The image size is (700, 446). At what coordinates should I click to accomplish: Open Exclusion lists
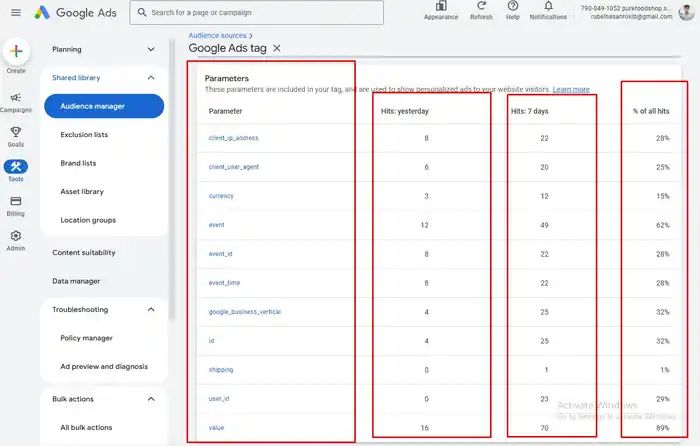pos(84,134)
